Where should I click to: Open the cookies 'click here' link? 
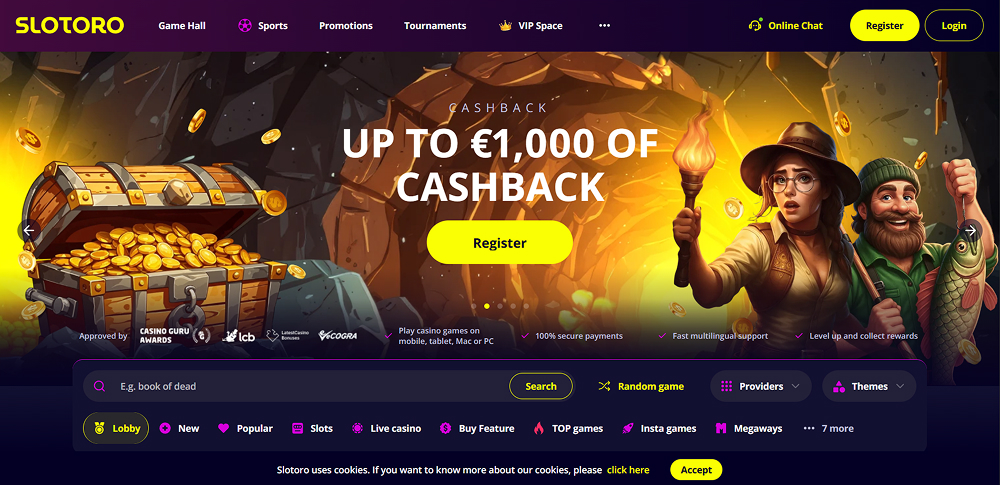[628, 470]
